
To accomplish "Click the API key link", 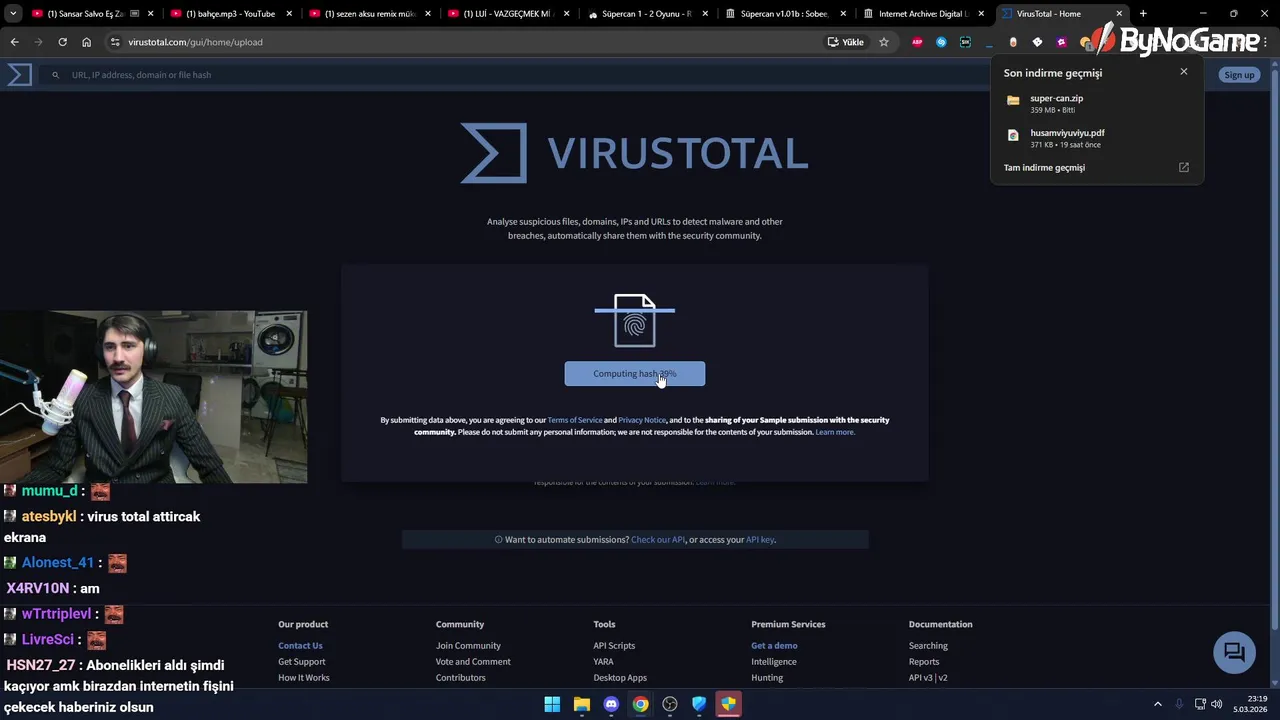I will [x=760, y=540].
